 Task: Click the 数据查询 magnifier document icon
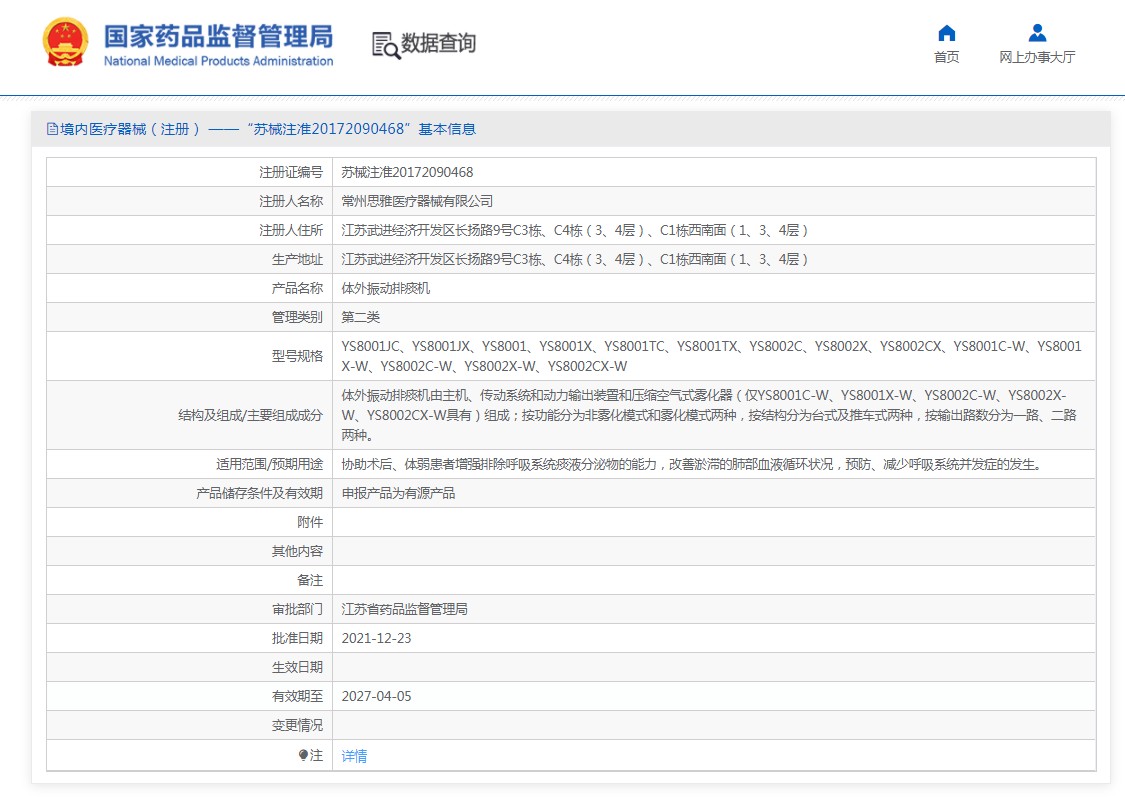pos(385,45)
